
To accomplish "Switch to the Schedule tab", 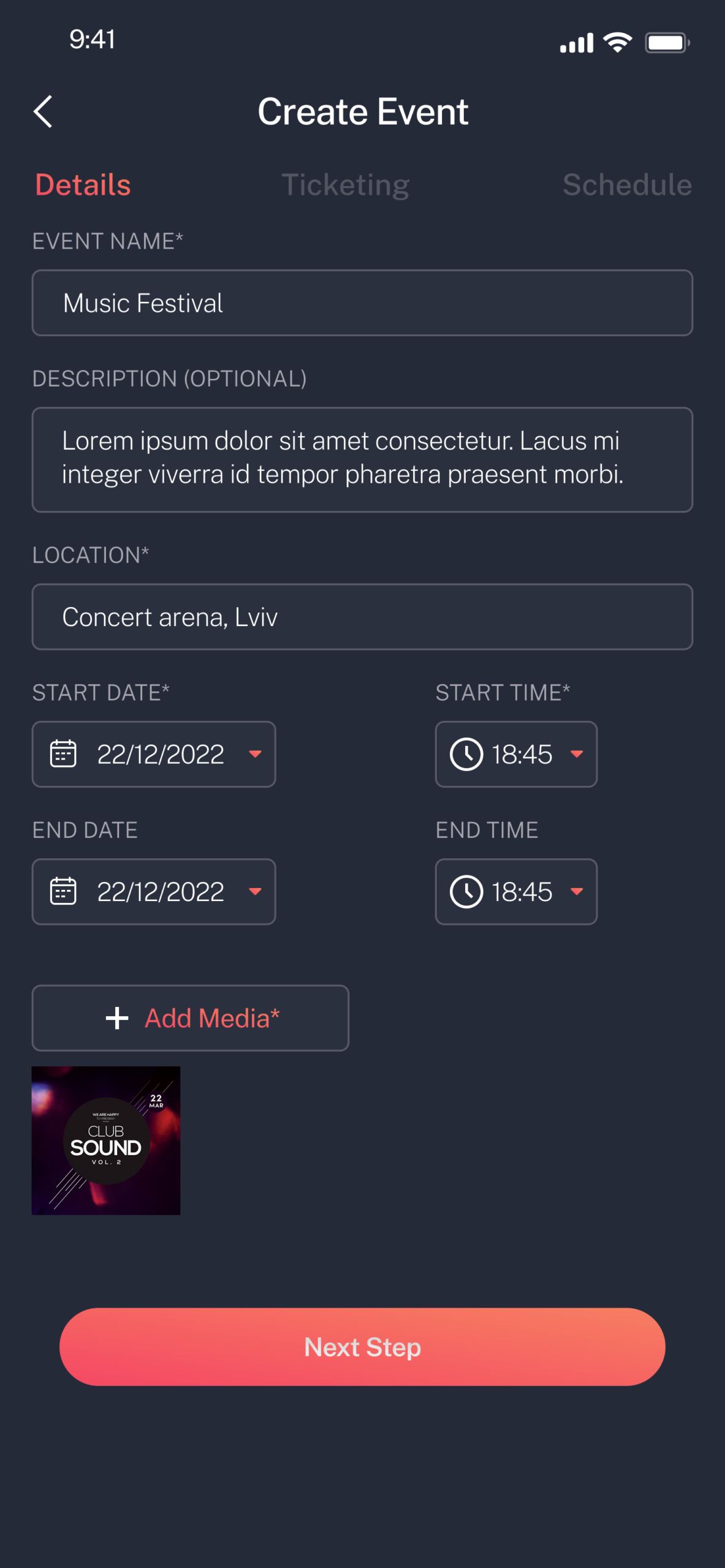I will 627,185.
